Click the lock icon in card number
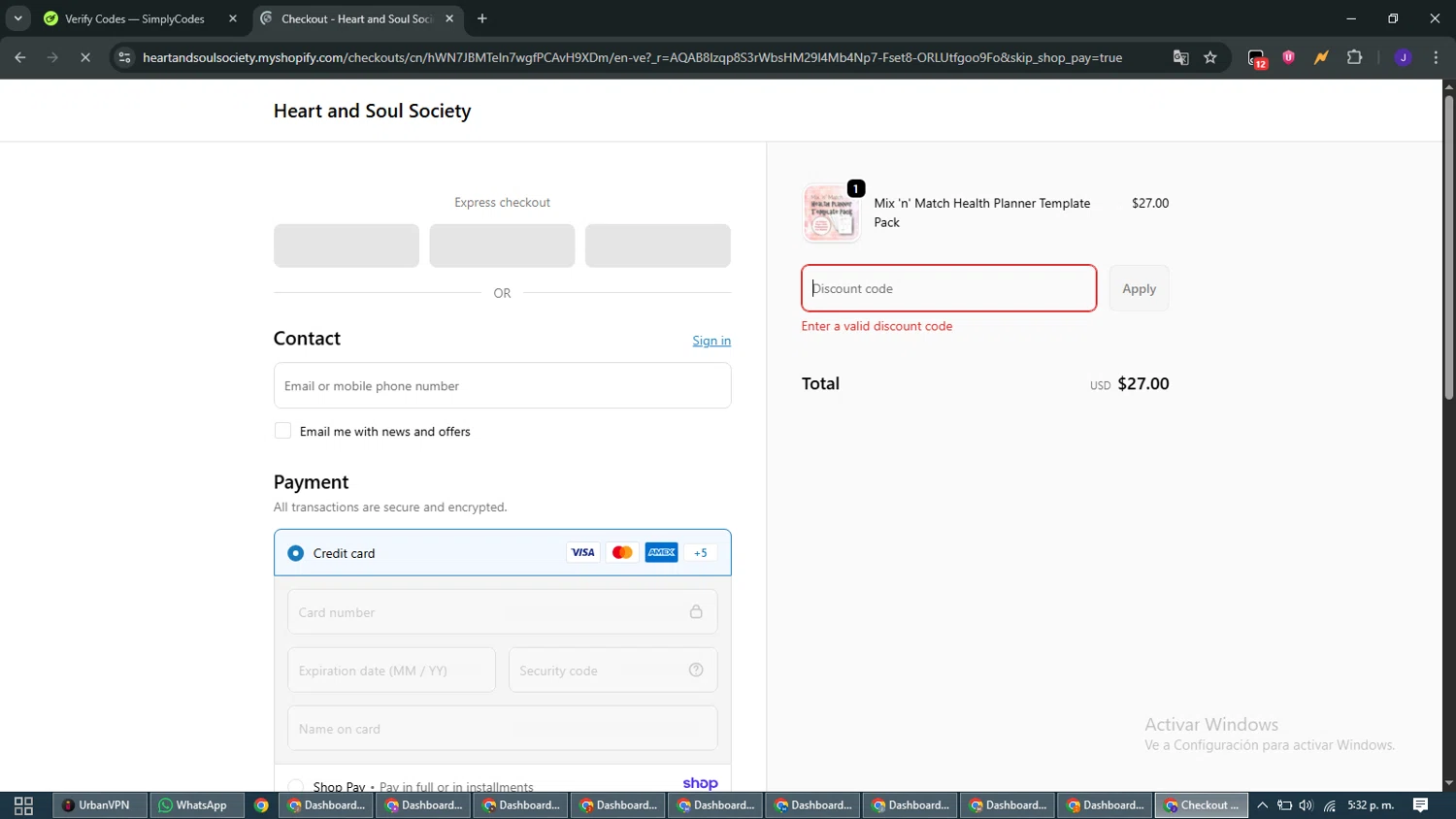1456x819 pixels. (x=696, y=611)
